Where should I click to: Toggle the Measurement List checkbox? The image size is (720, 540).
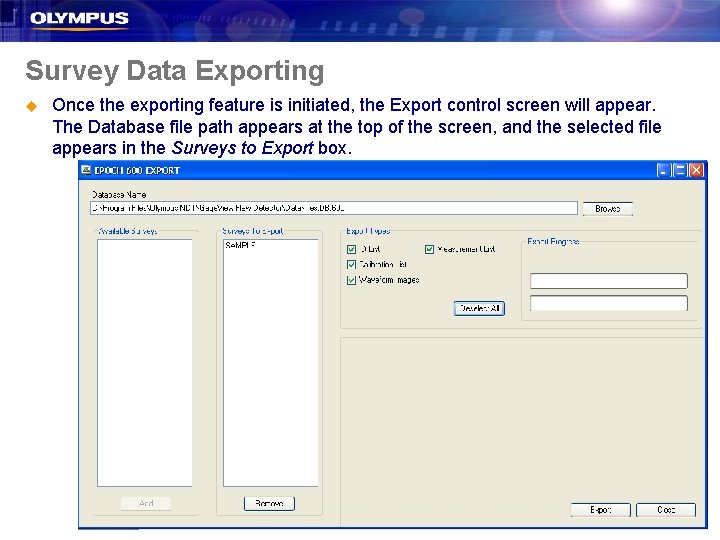coord(429,249)
